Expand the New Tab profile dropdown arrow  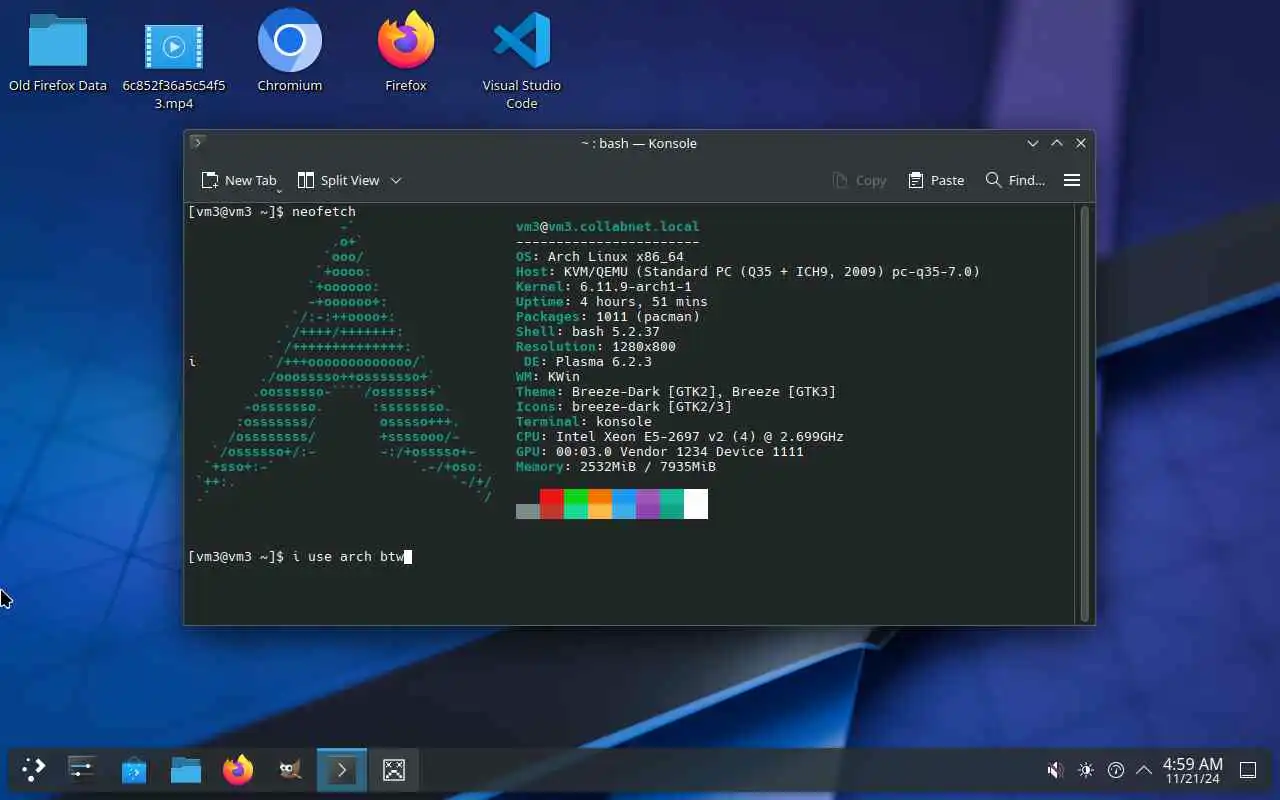(x=279, y=191)
